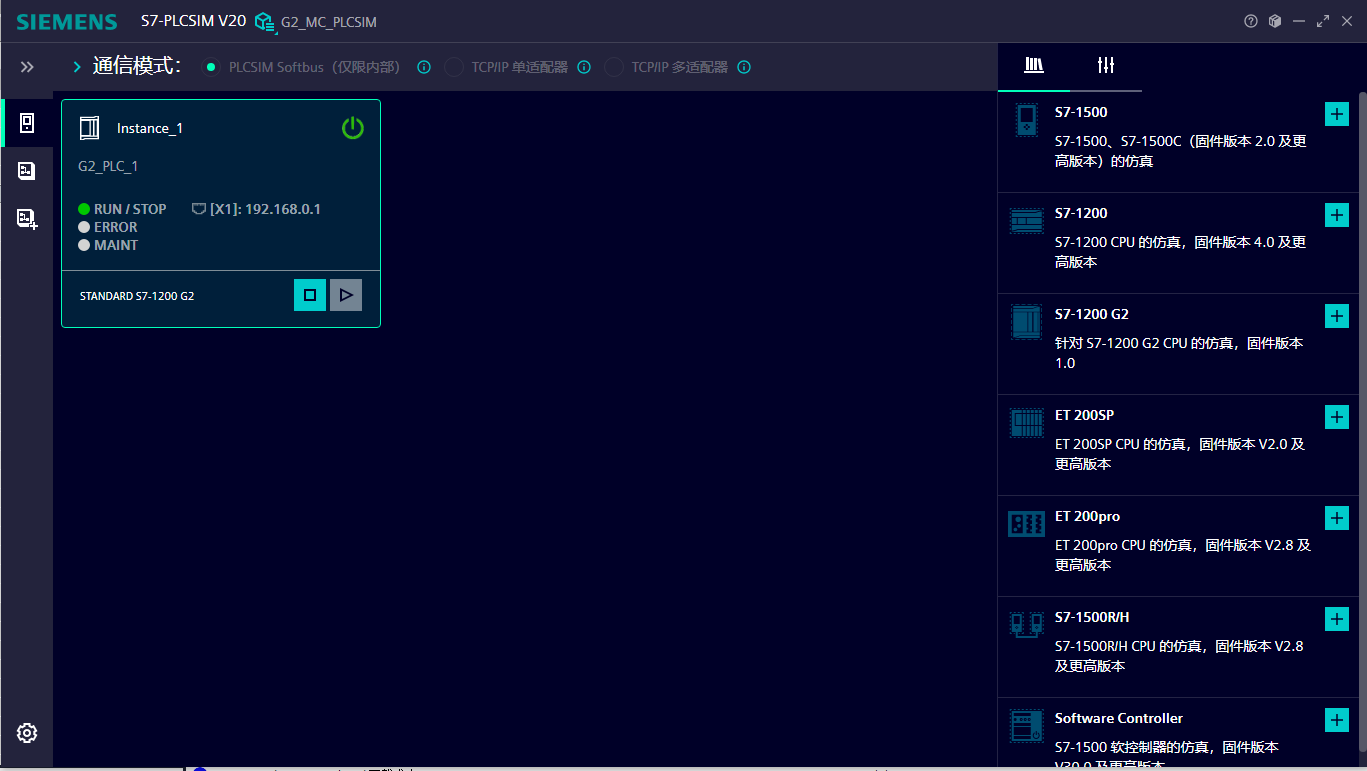Add an S7-1500 simulation instance

1336,114
